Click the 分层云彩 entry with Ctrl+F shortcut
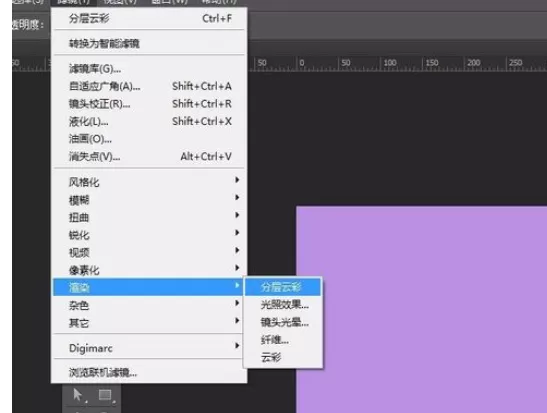This screenshot has height=413, width=547. (x=149, y=18)
